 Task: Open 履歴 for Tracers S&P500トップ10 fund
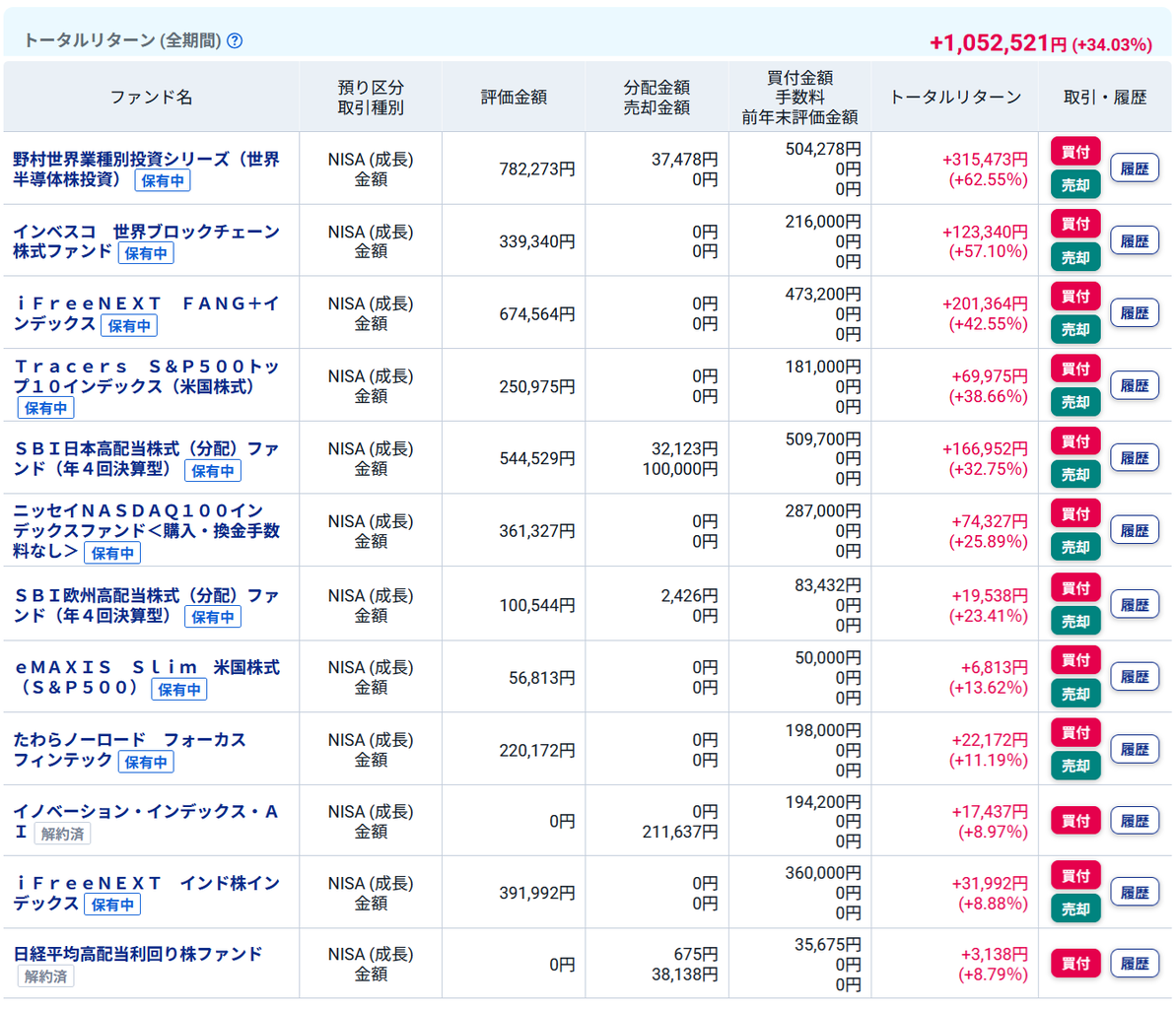tap(1134, 385)
